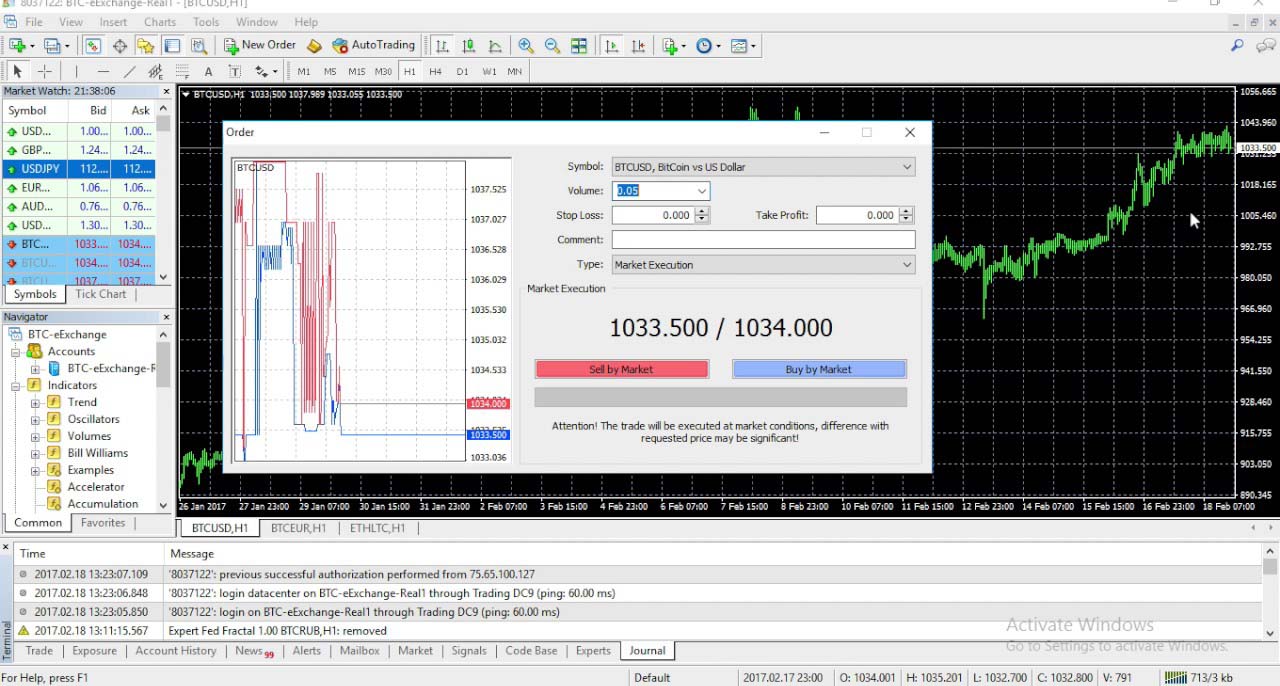
Task: Open the Charts menu
Action: [x=160, y=22]
